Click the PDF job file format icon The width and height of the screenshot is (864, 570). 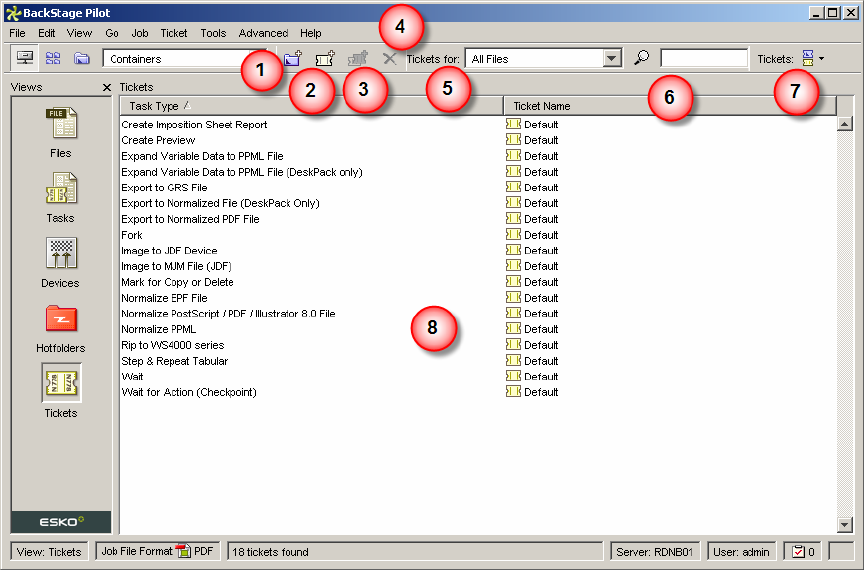(183, 551)
